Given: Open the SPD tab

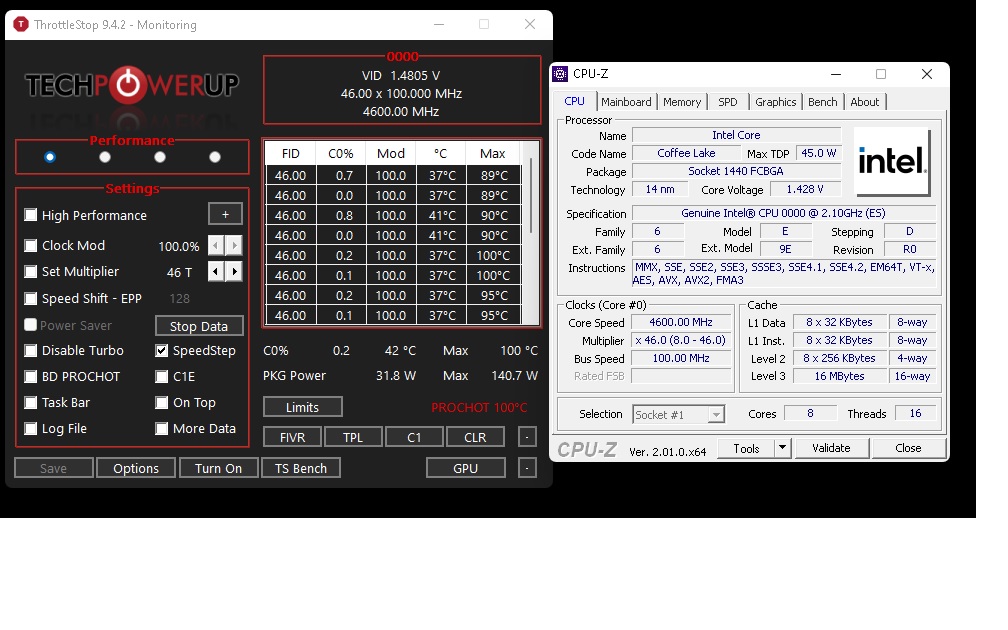Looking at the screenshot, I should coord(728,102).
